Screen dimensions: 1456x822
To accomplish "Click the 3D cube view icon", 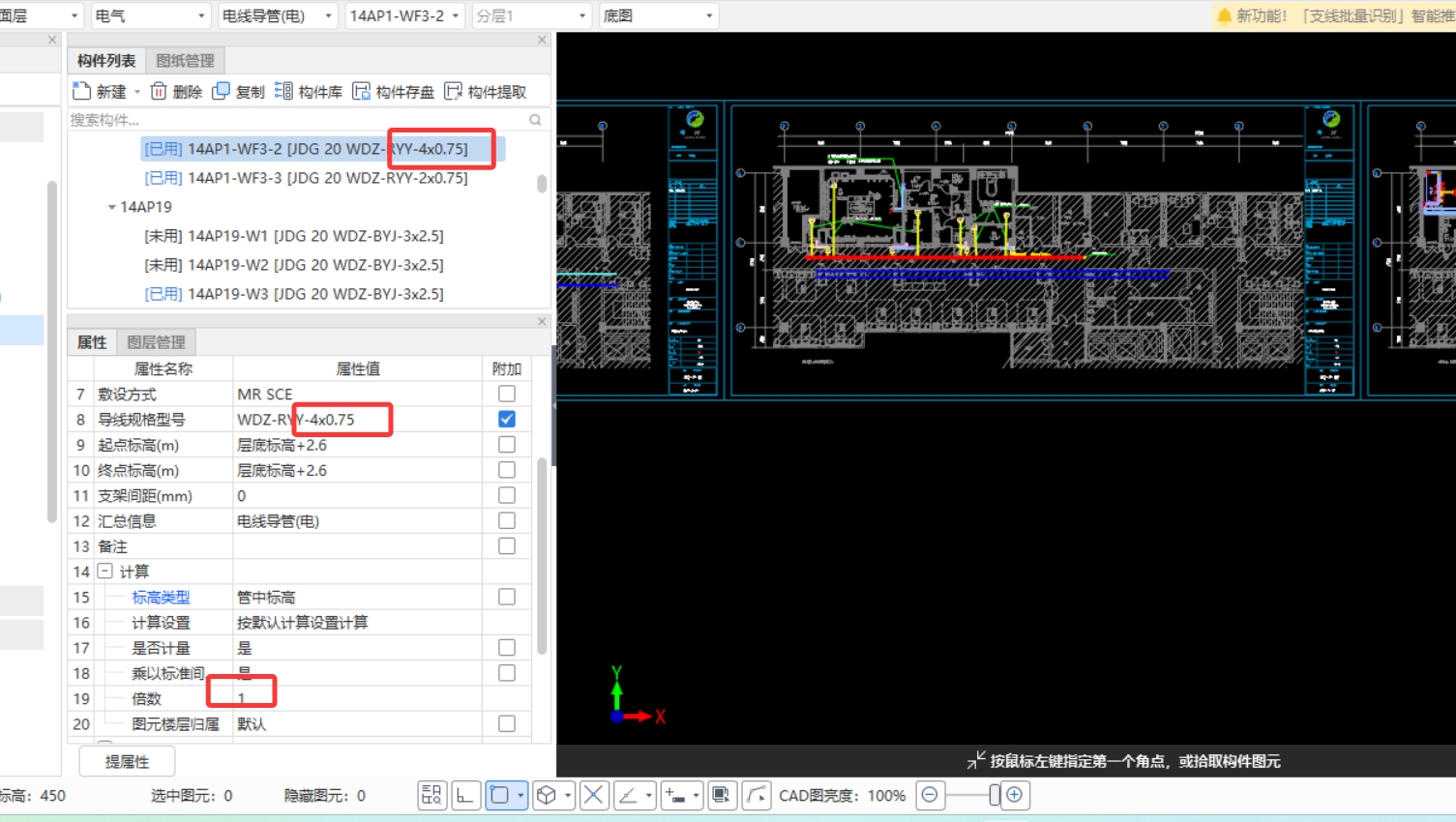I will tap(547, 795).
